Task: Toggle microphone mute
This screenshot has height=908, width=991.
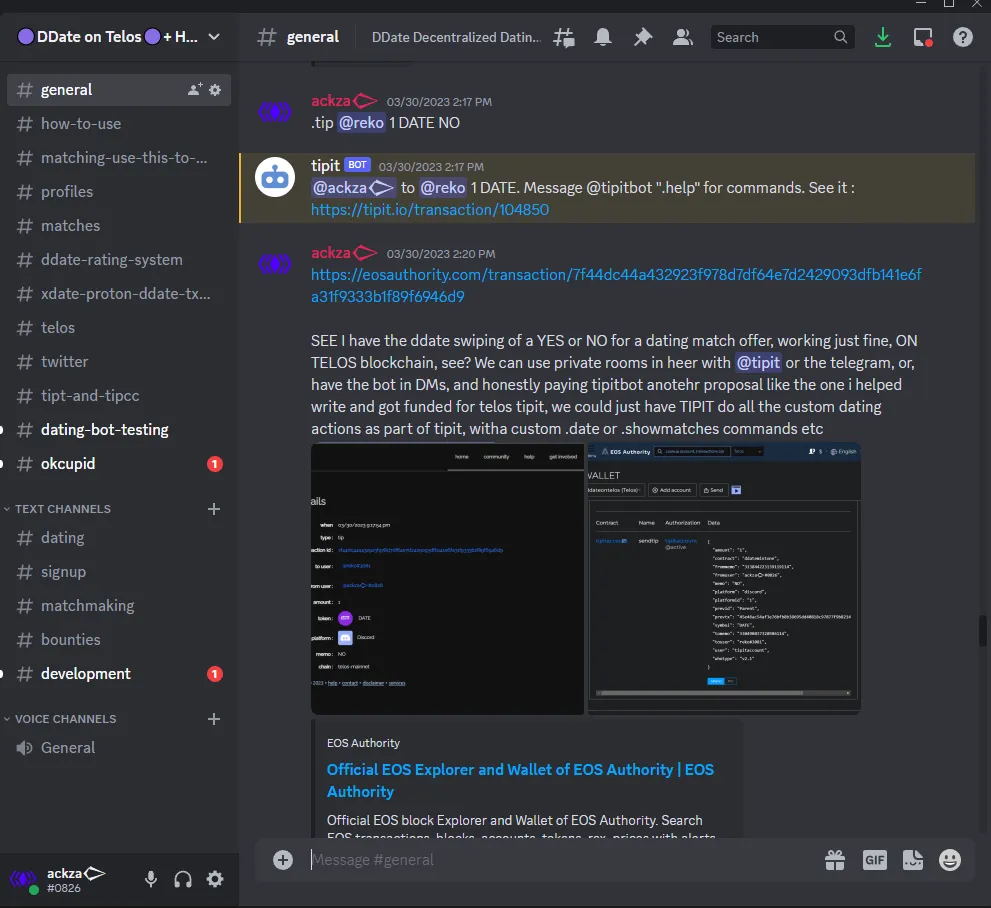Action: [150, 879]
